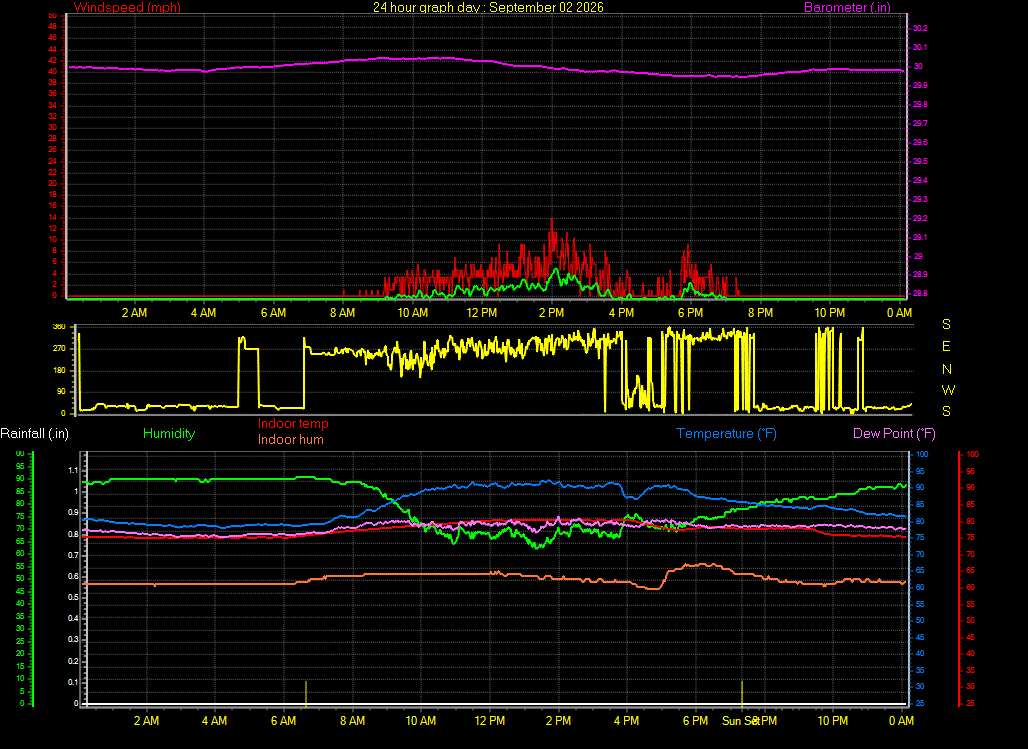Click the 30.2 value on barometer axis
This screenshot has width=1028, height=749.
[x=920, y=28]
